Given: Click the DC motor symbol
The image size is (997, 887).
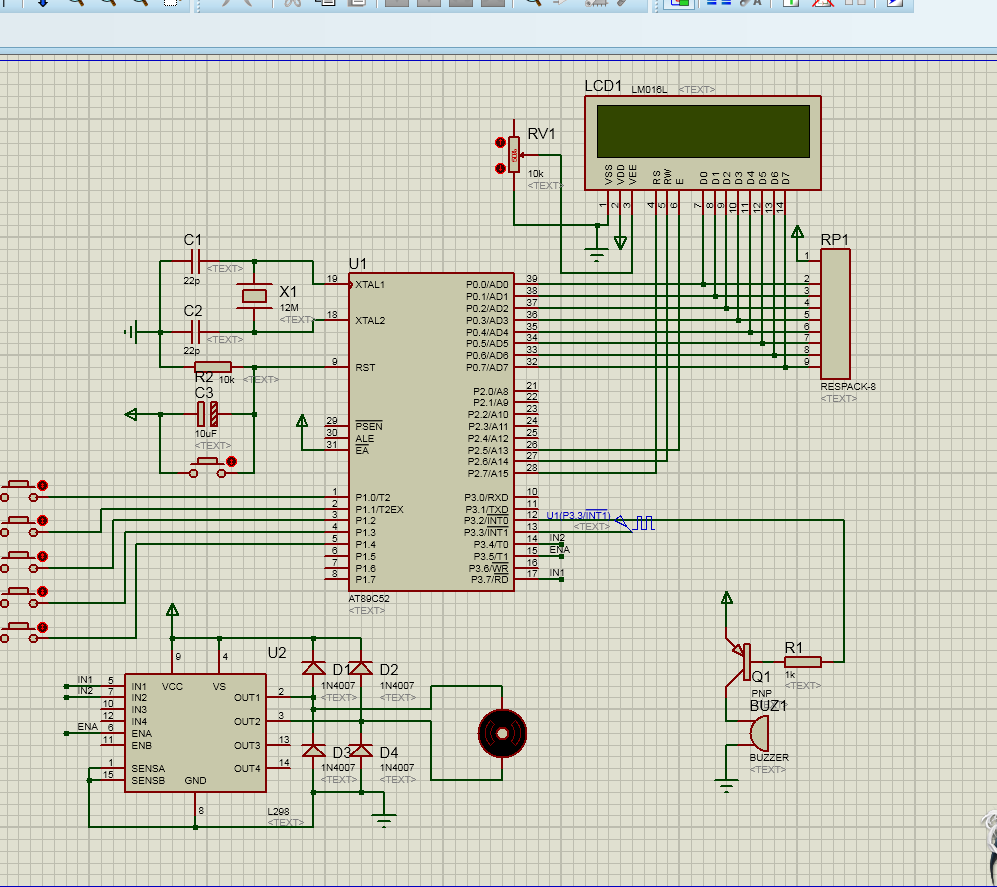Looking at the screenshot, I should (502, 734).
